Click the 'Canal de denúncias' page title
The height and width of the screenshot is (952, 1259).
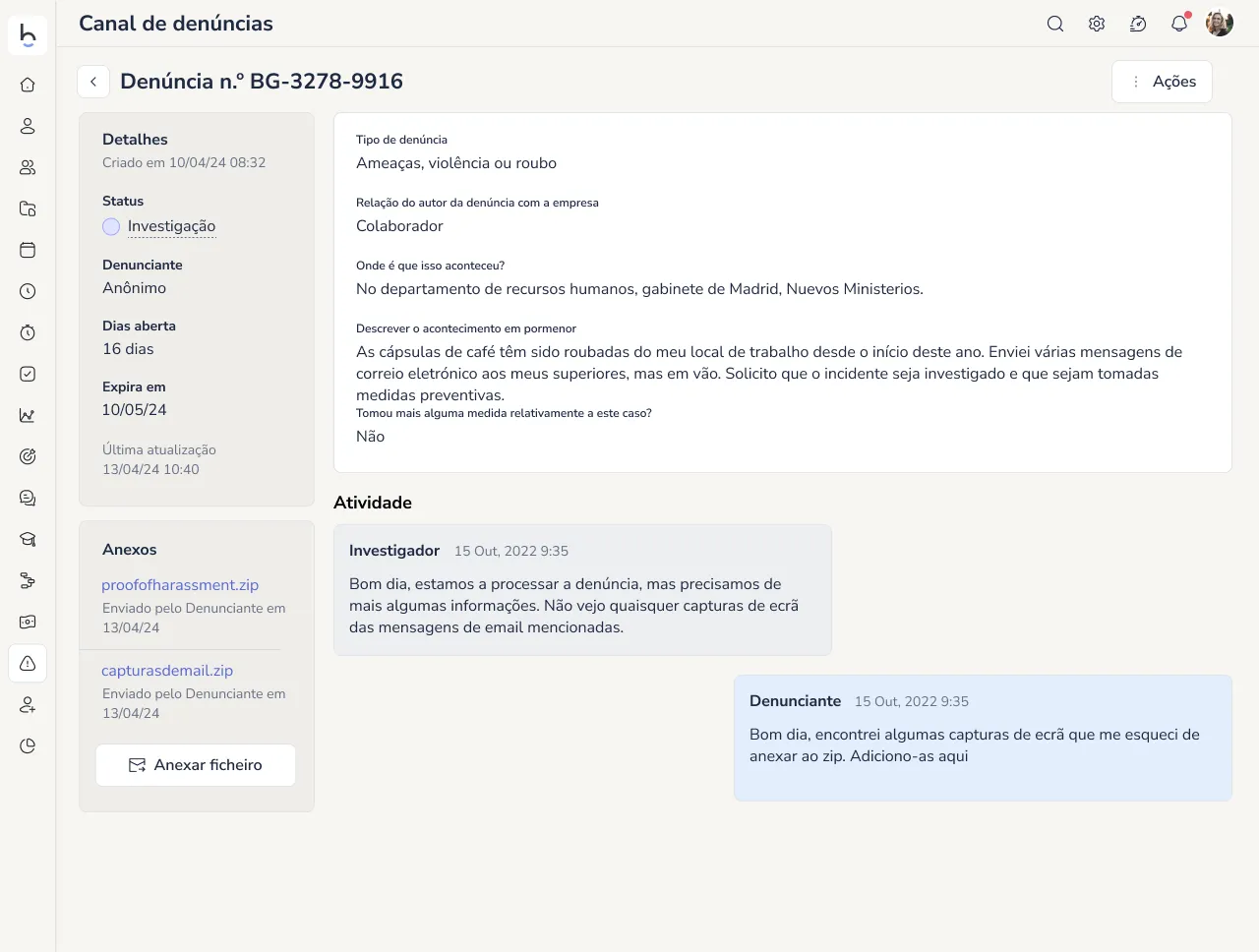[x=176, y=24]
